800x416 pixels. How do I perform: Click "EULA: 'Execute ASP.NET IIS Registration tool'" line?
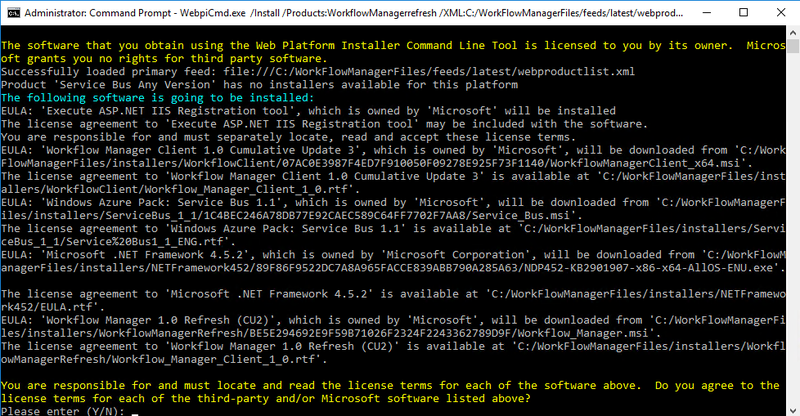(308, 111)
